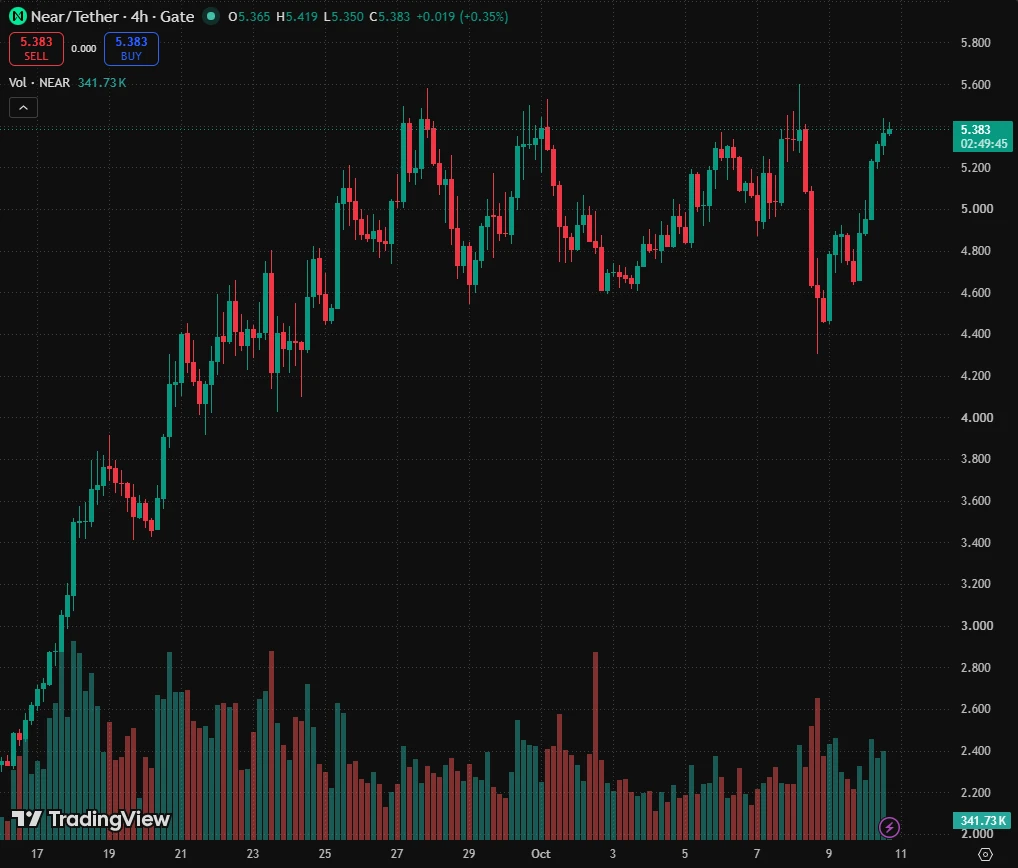The height and width of the screenshot is (868, 1018).
Task: Click the Oct label on time axis
Action: [540, 854]
